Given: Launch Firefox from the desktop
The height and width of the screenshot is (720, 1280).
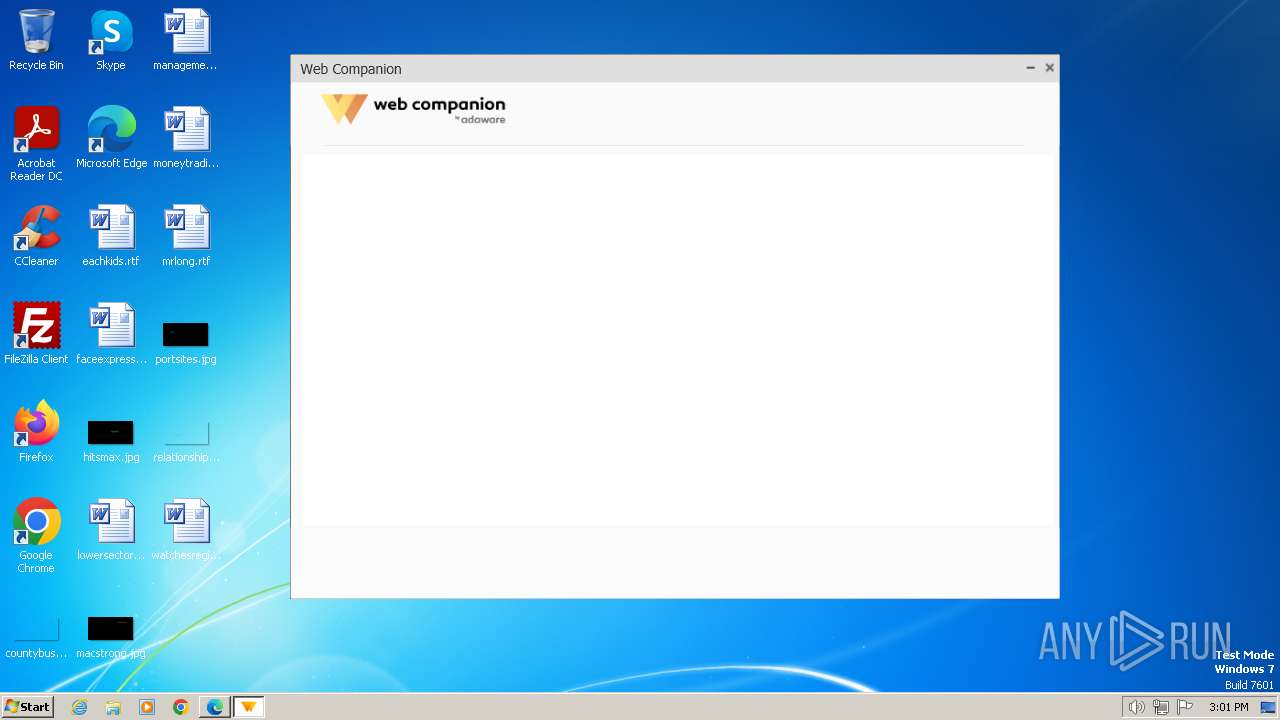Looking at the screenshot, I should click(x=36, y=432).
